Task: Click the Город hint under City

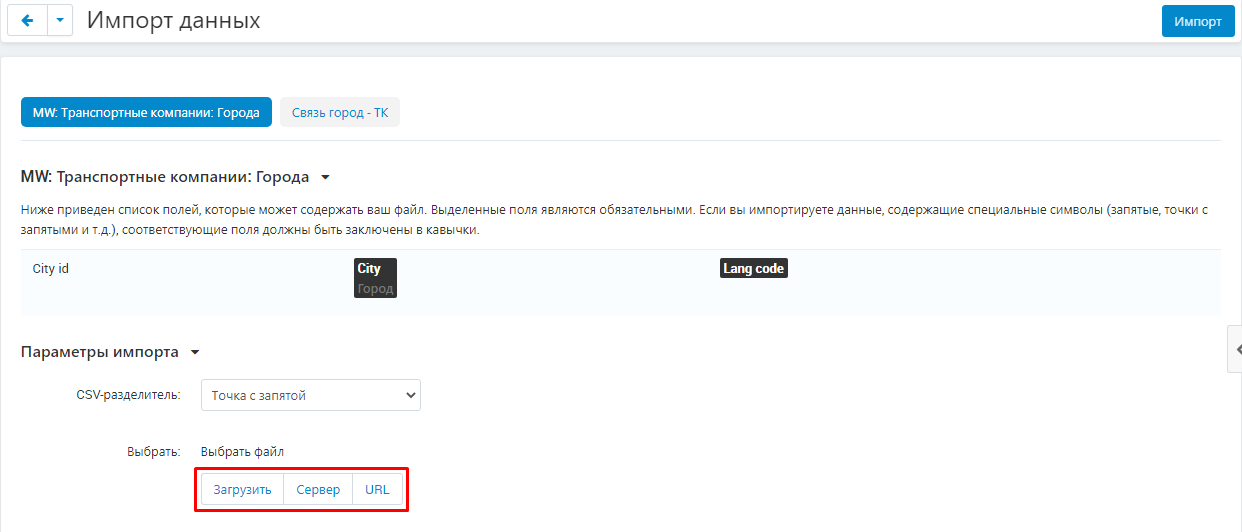Action: 375,288
